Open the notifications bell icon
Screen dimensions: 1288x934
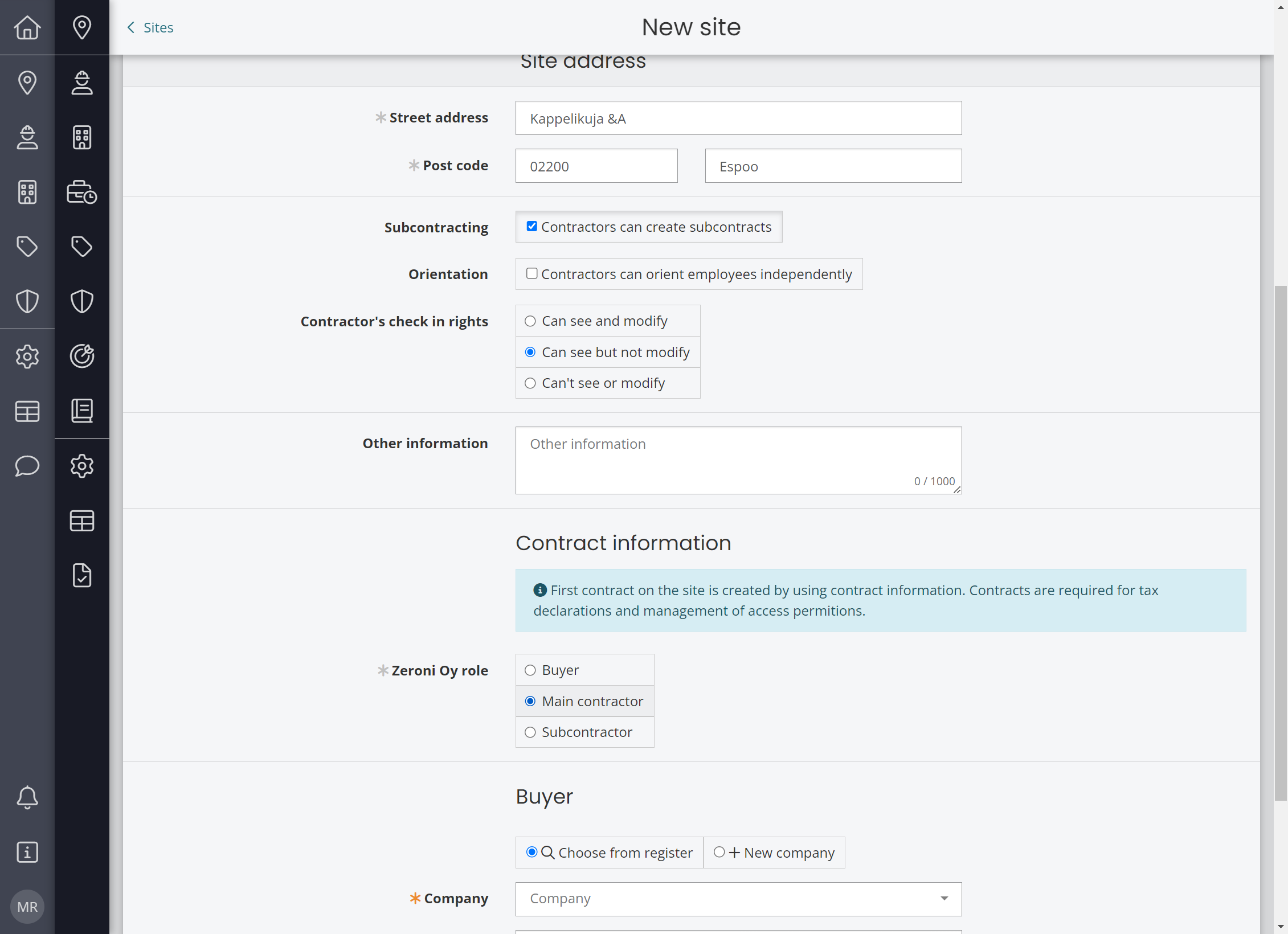point(27,797)
